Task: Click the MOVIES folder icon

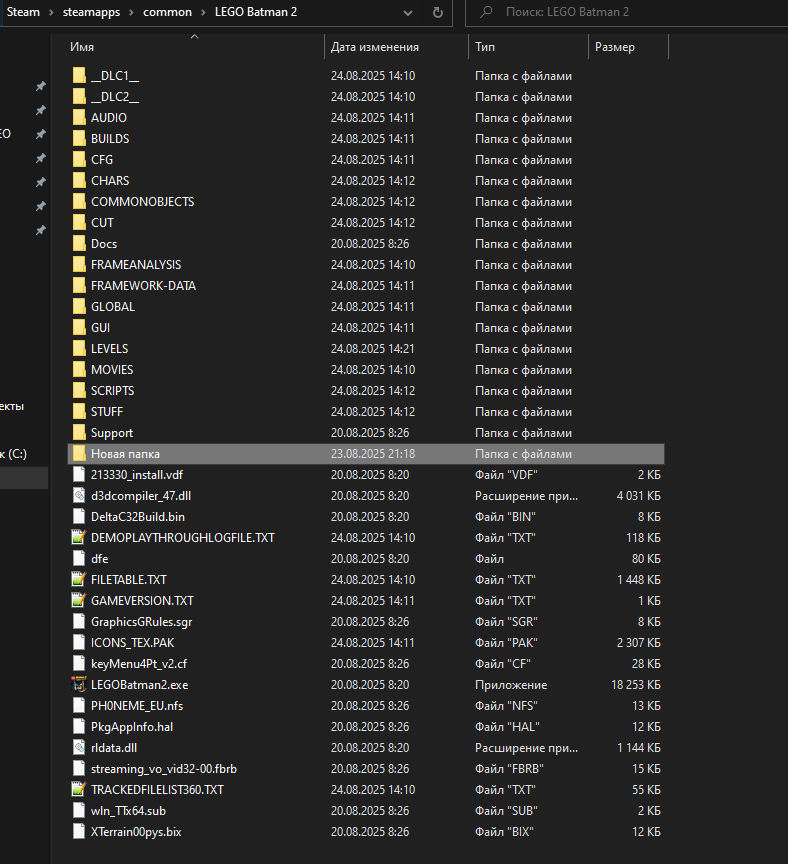Action: (79, 370)
